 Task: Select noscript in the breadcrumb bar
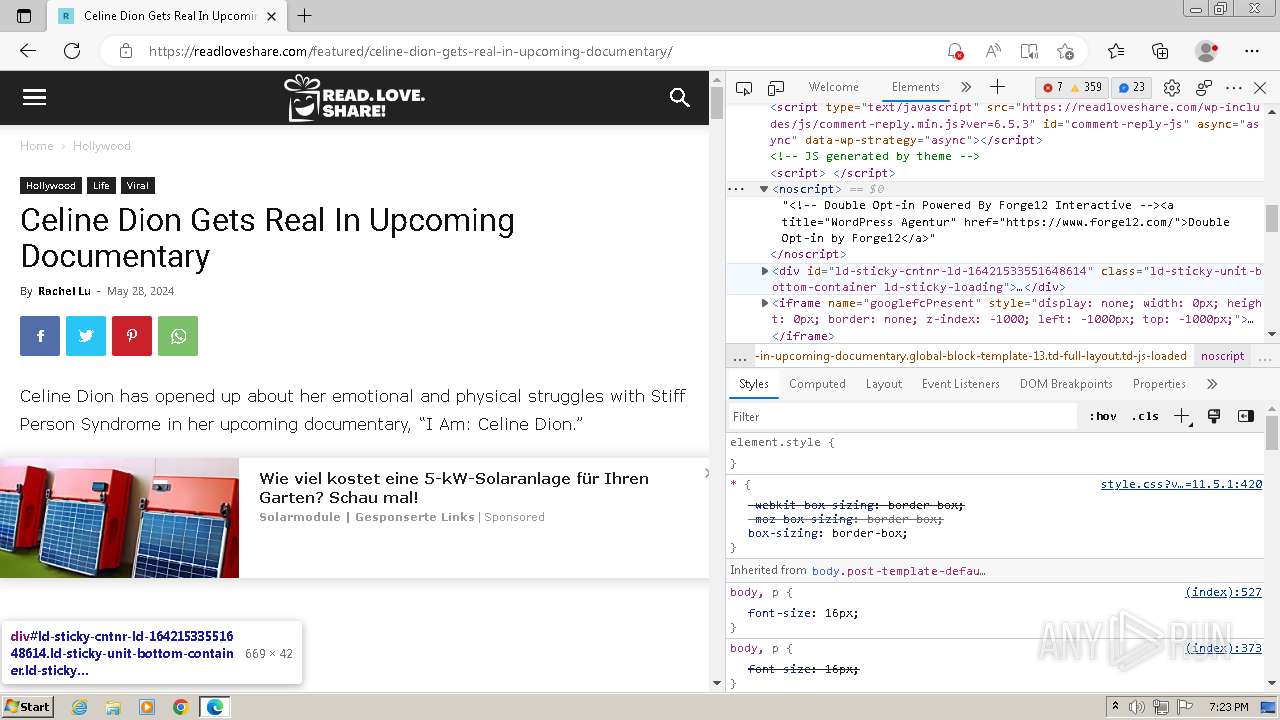pyautogui.click(x=1222, y=356)
